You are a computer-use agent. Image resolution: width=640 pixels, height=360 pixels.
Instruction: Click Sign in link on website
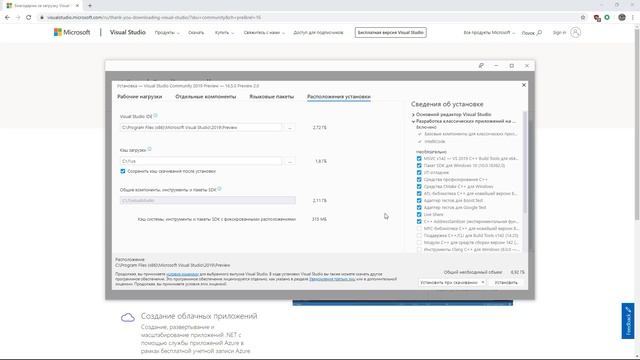[559, 33]
